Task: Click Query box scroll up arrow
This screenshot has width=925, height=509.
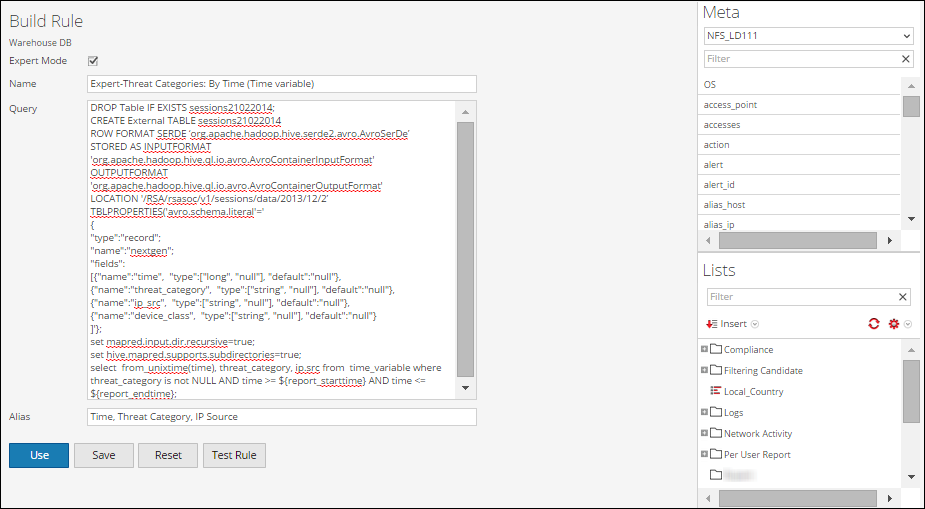Action: coord(465,112)
